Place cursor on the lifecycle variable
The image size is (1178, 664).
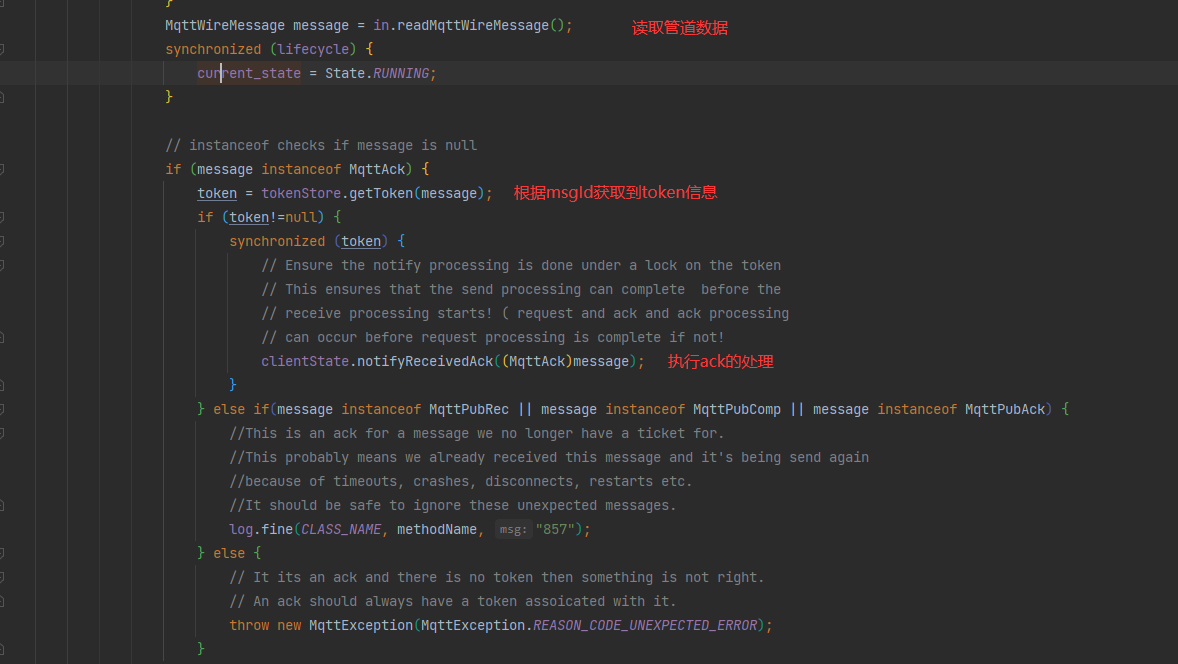313,50
